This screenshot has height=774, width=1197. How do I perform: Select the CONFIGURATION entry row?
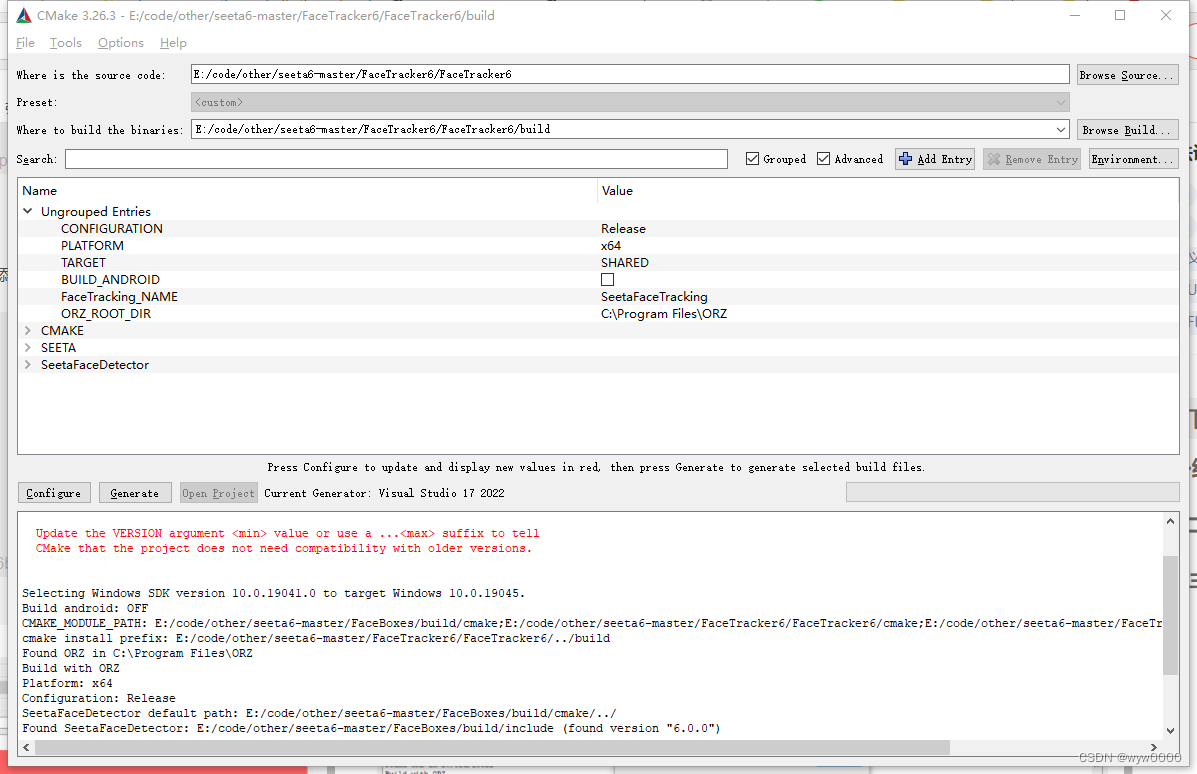[x=598, y=228]
